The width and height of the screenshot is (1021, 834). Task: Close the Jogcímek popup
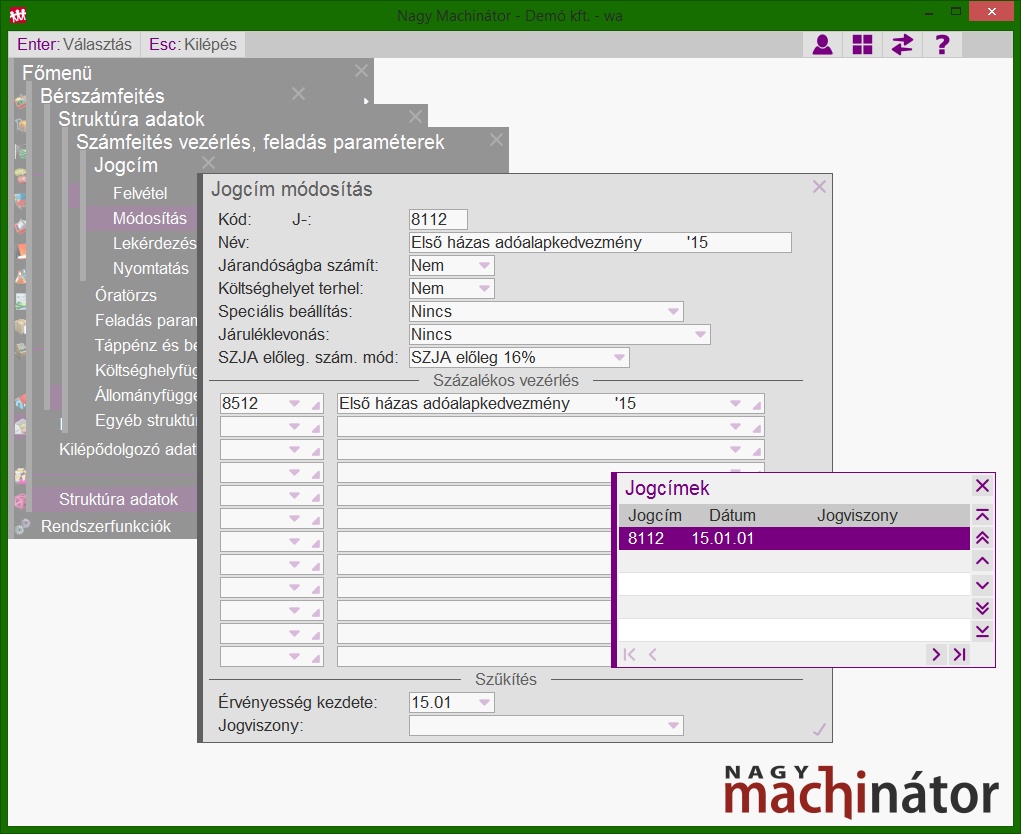coord(982,486)
